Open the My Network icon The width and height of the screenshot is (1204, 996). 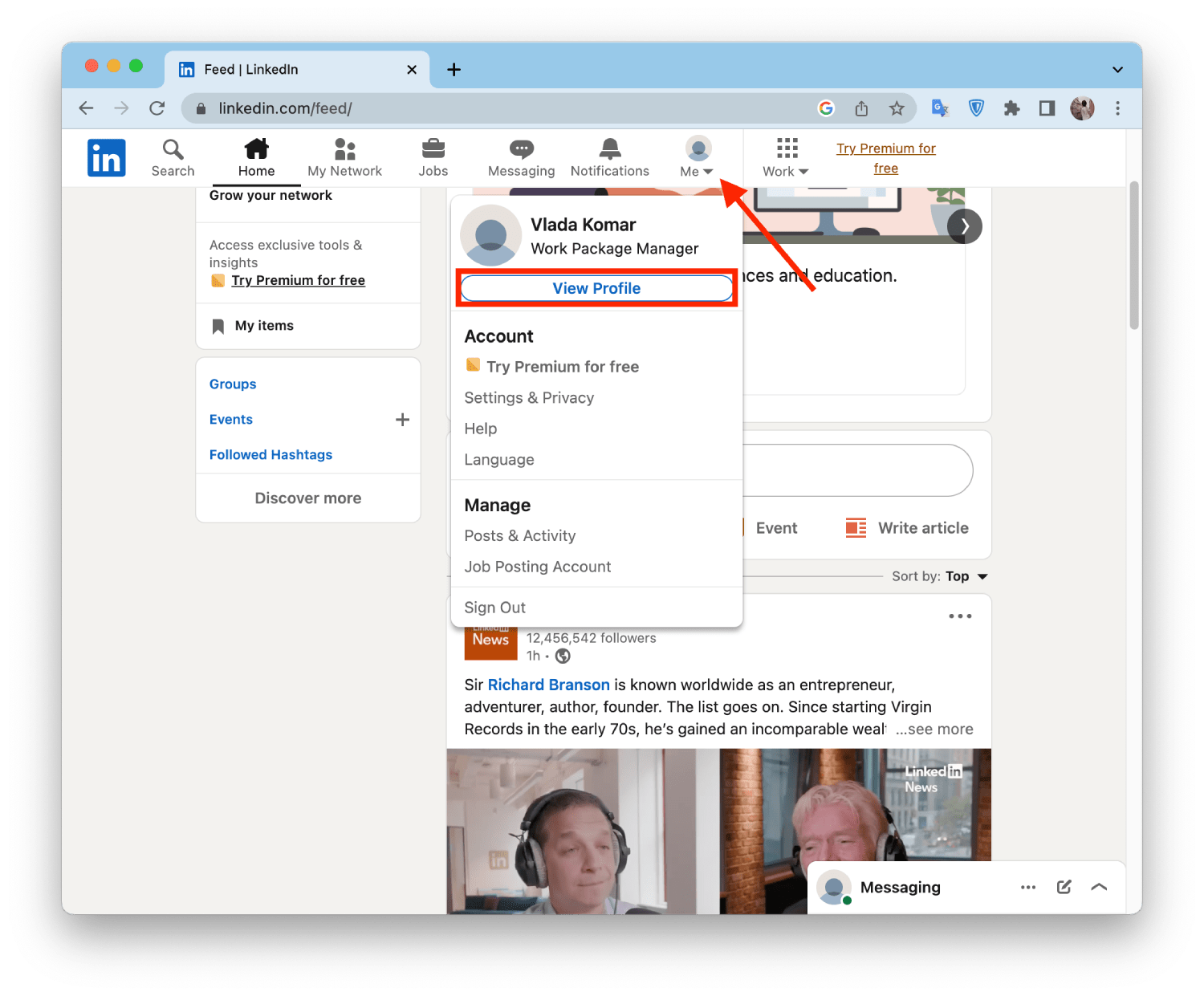coord(344,148)
